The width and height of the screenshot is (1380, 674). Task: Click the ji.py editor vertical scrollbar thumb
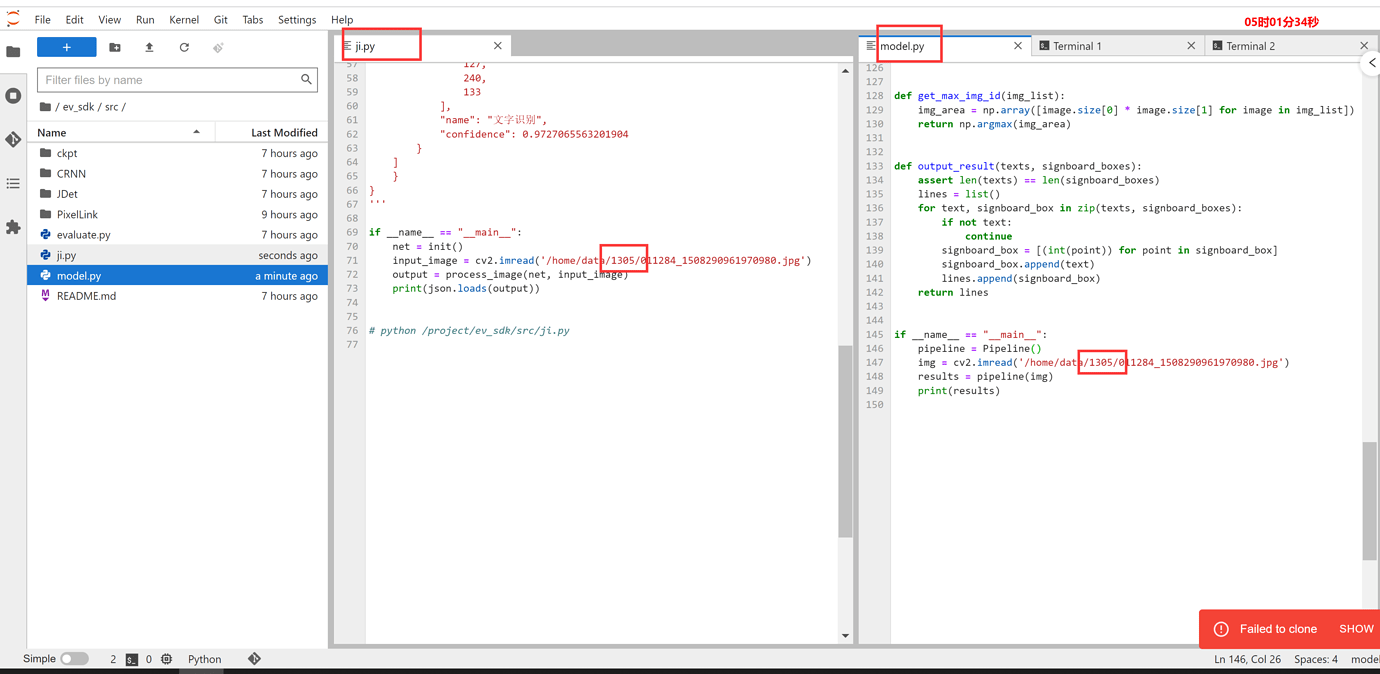845,442
